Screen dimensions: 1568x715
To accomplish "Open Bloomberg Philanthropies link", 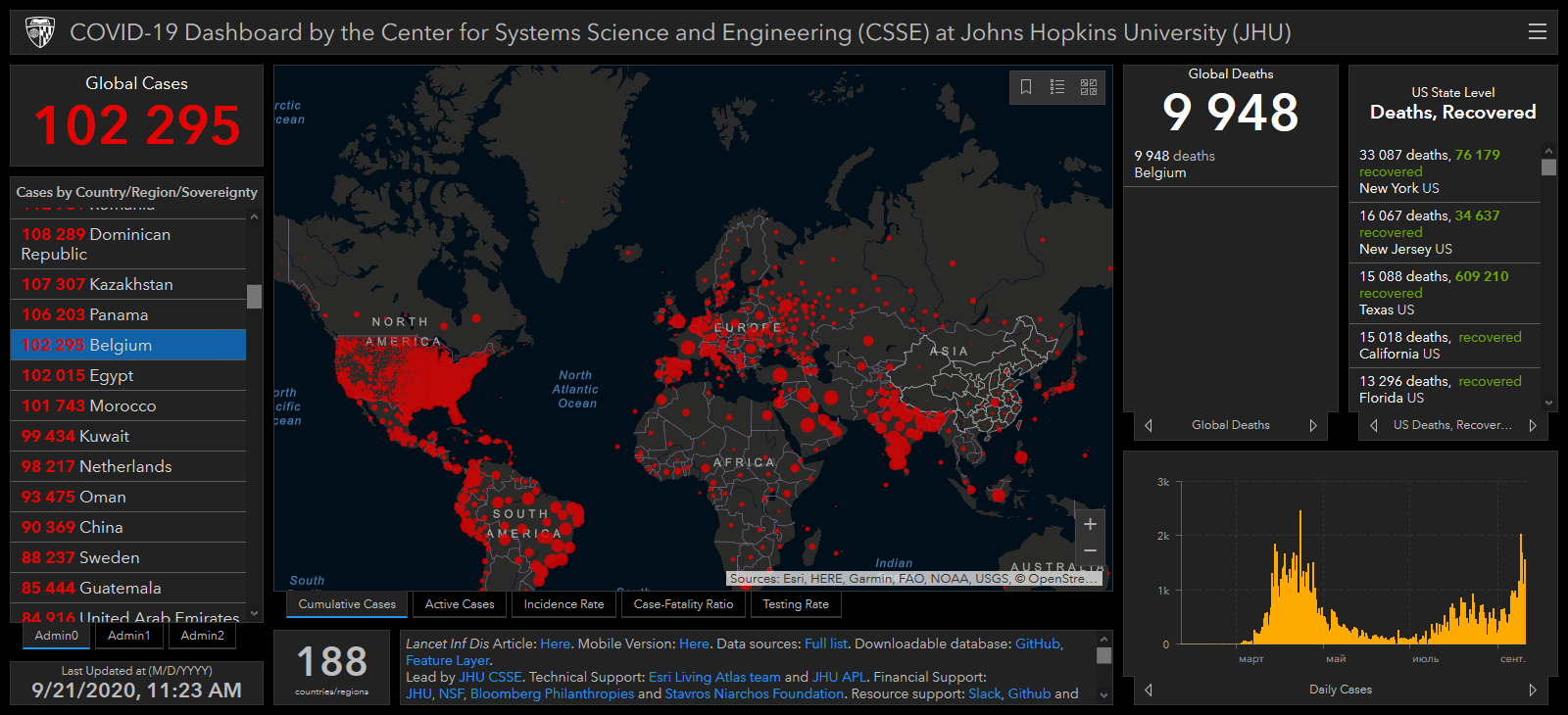I will [552, 693].
